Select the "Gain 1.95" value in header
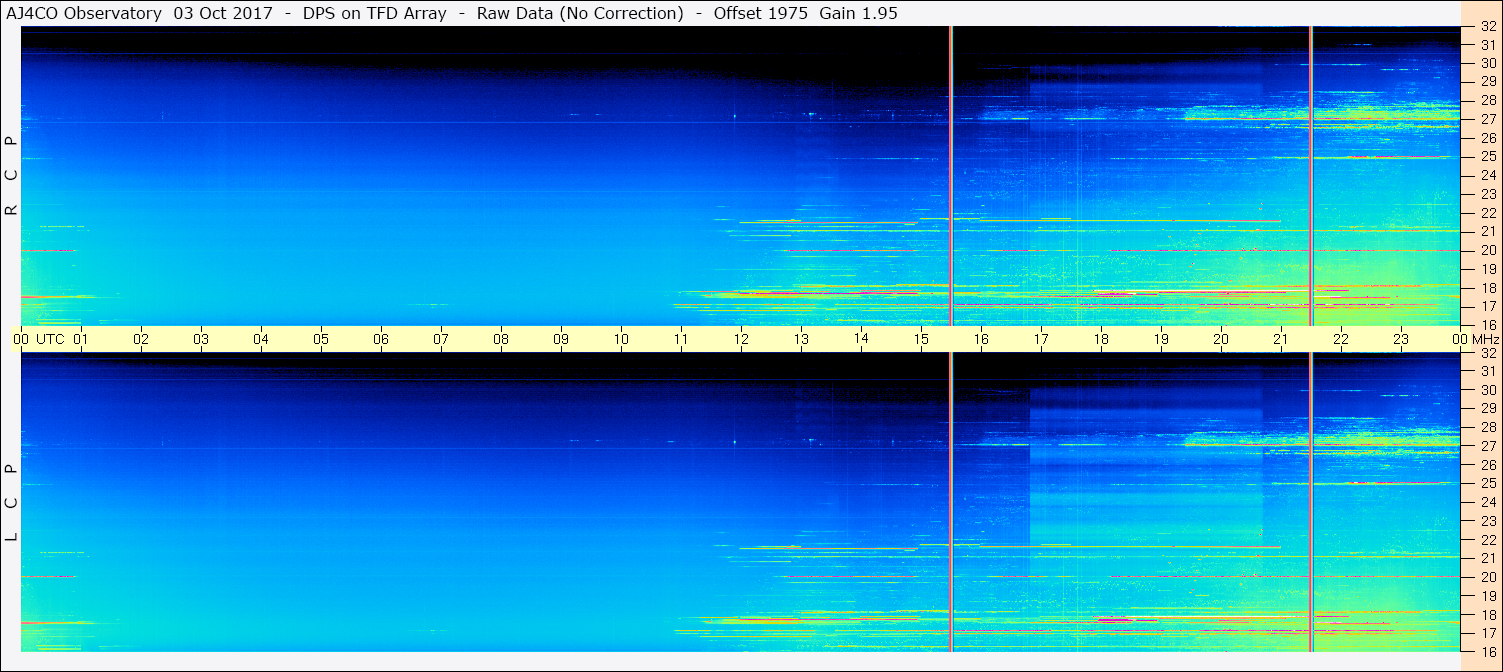 [858, 14]
